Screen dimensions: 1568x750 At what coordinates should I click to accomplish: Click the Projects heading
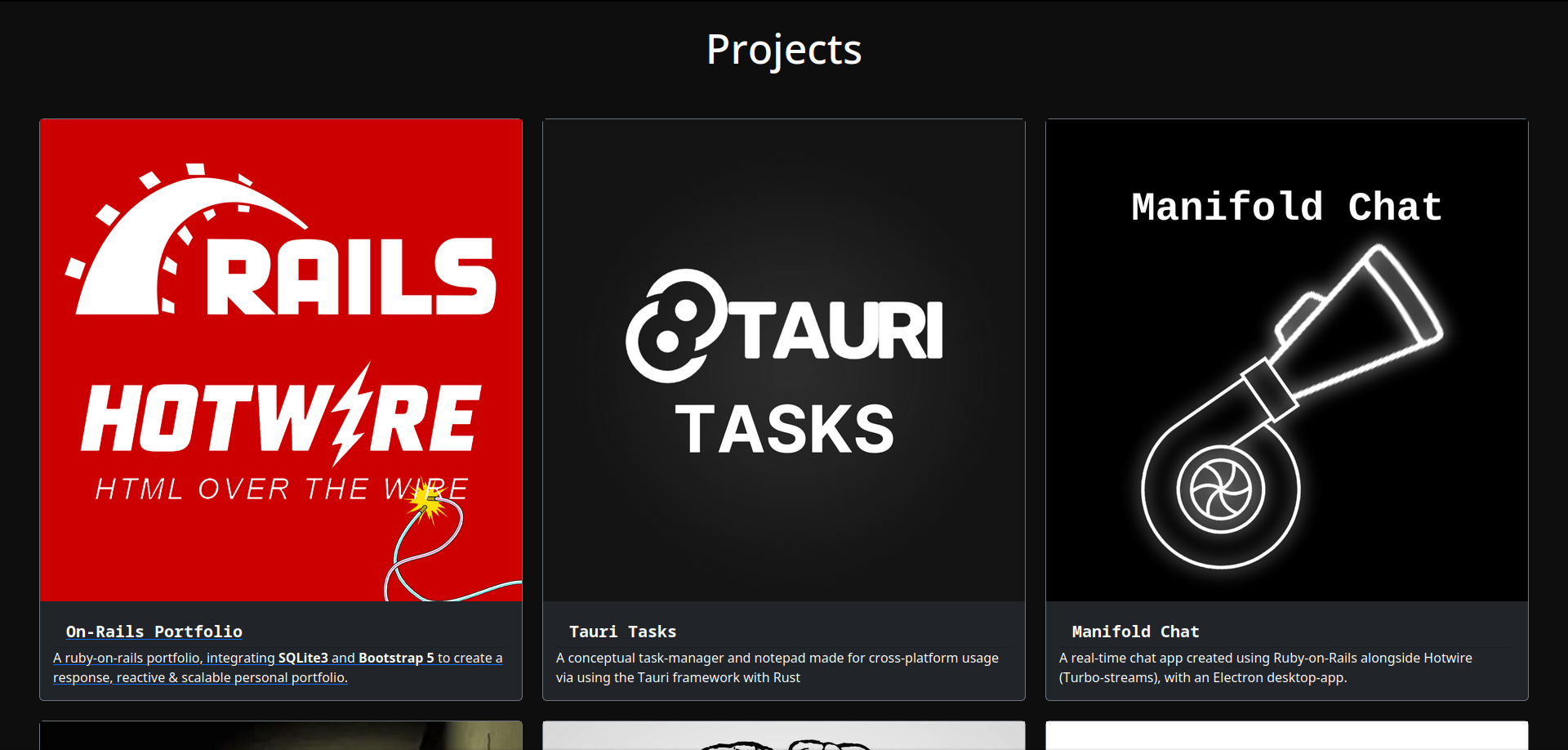point(784,49)
